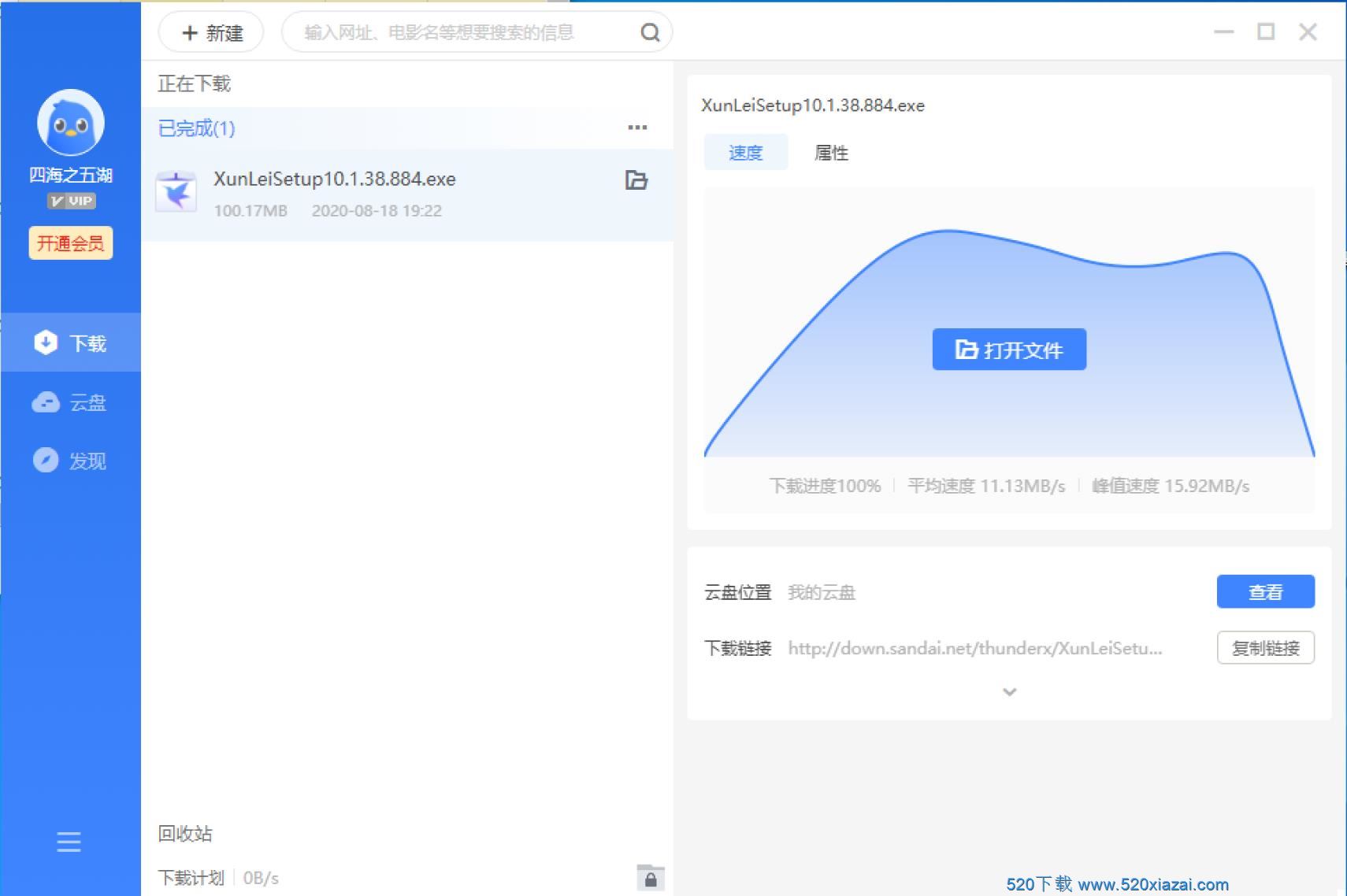This screenshot has height=896, width=1347.
Task: Click the download link URL text
Action: (975, 648)
